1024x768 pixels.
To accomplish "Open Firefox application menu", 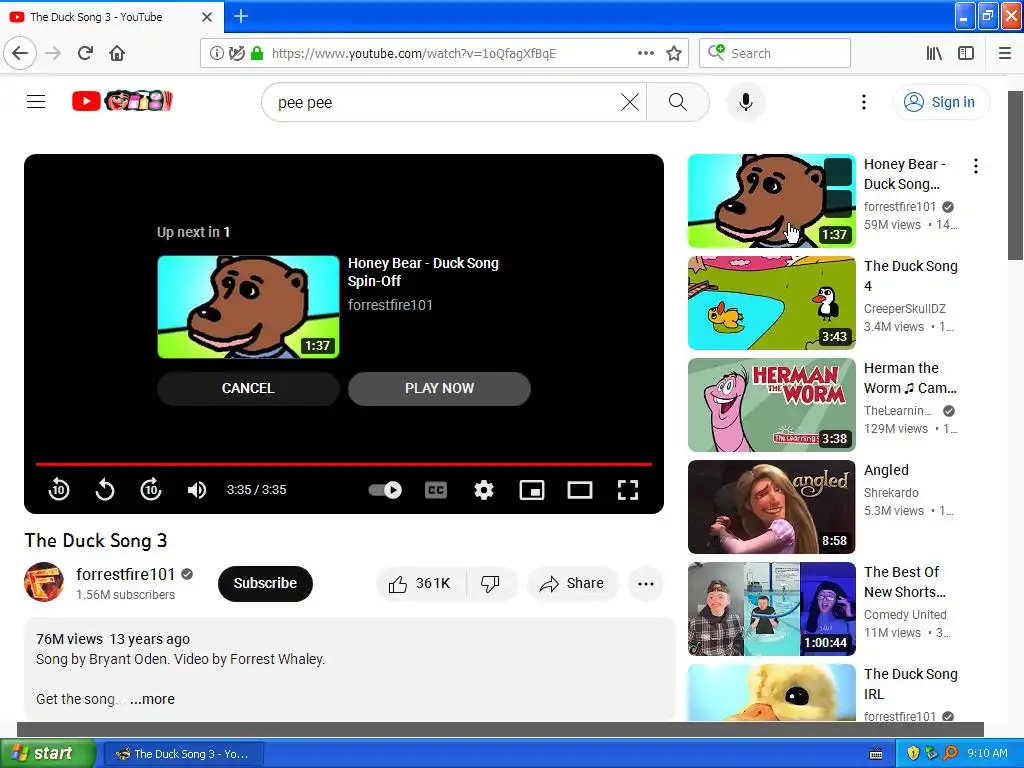I will (x=1005, y=53).
